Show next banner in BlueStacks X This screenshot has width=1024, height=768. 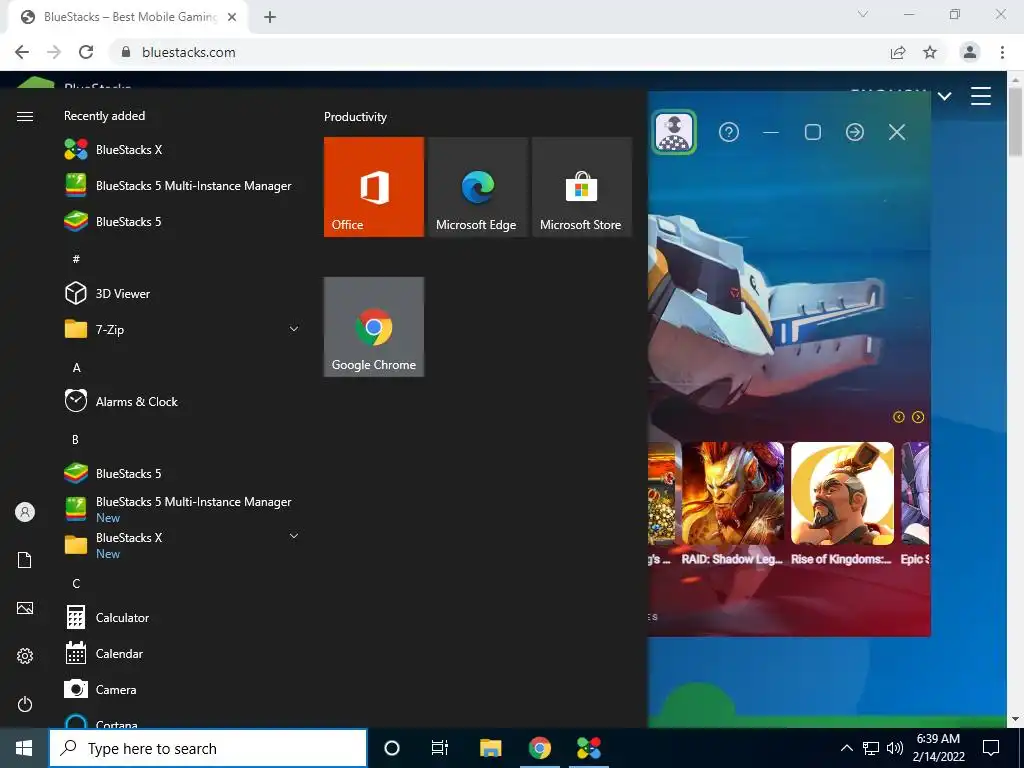click(918, 417)
